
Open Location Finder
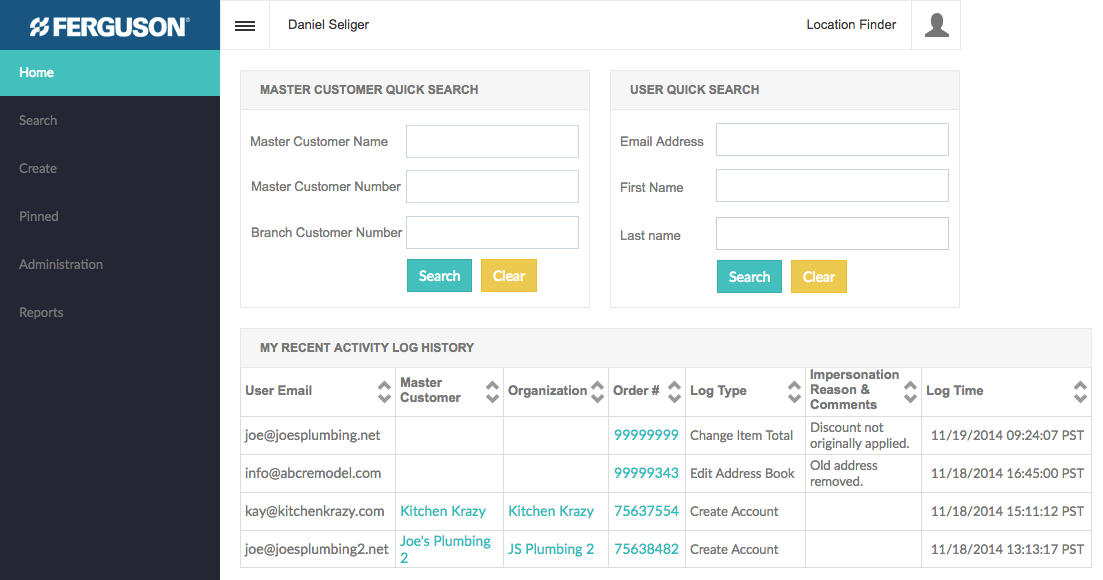pos(851,25)
